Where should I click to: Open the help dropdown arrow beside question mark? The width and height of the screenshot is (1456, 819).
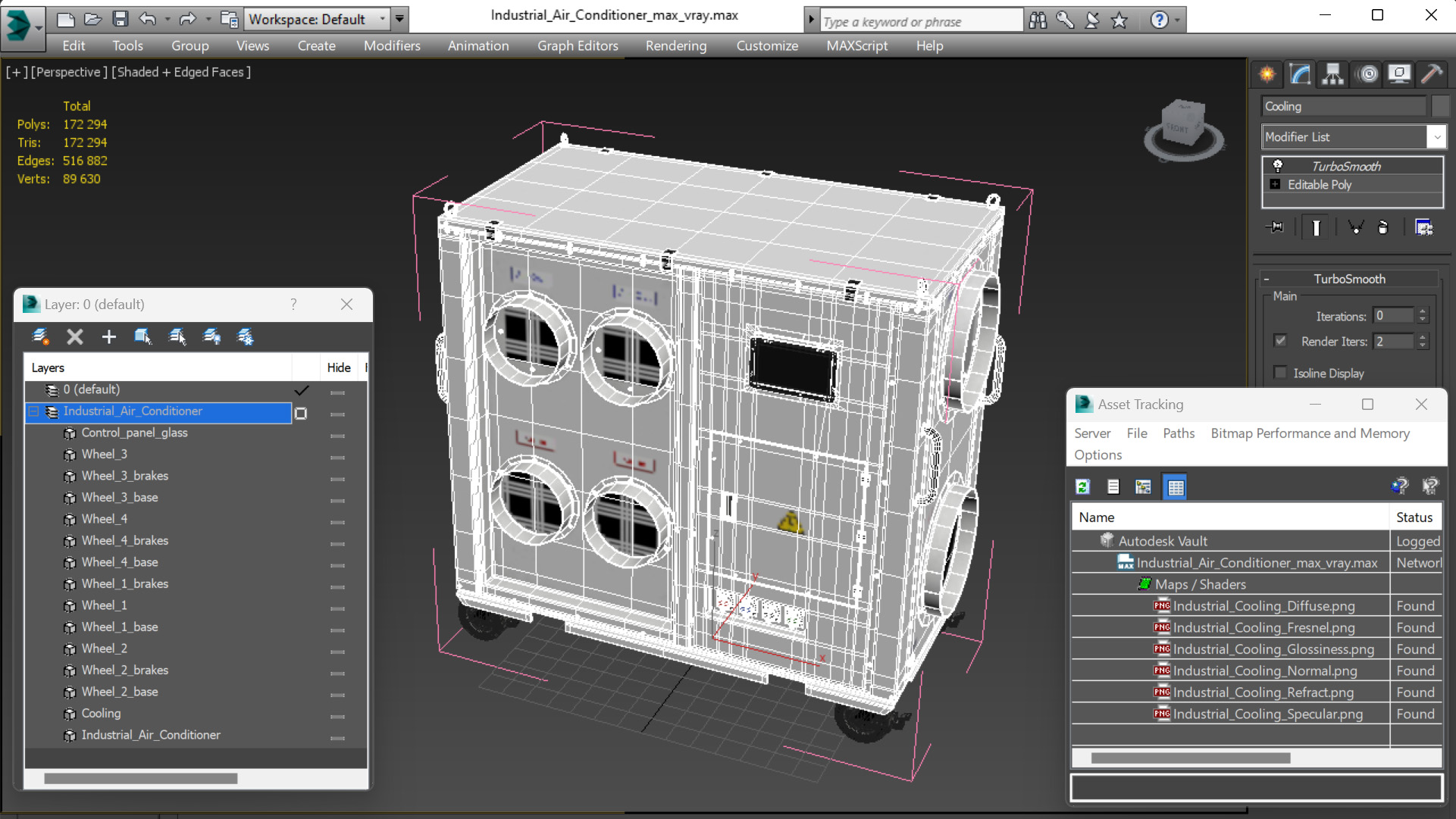pos(1177,20)
